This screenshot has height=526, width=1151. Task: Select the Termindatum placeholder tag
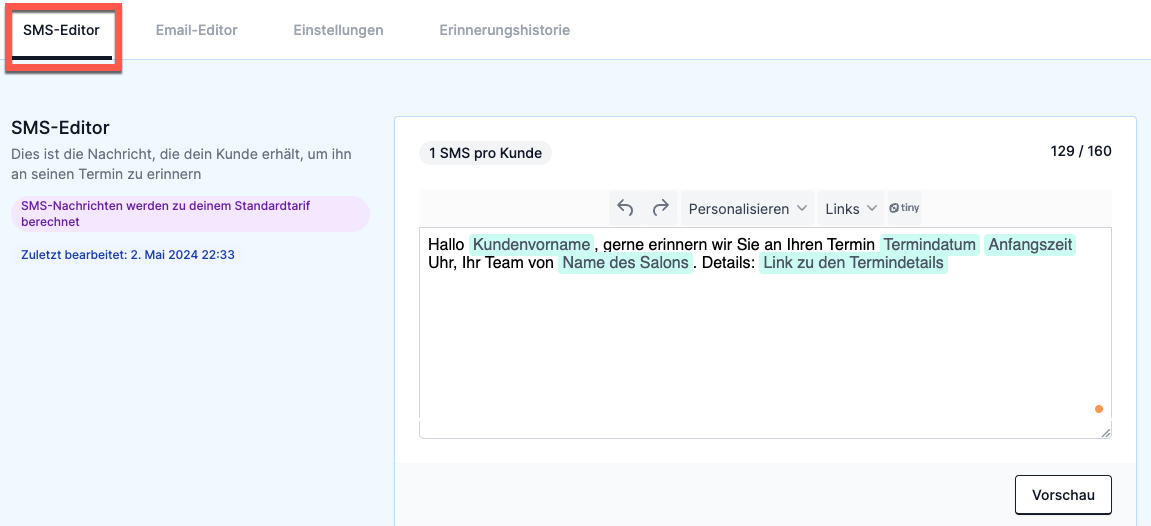tap(930, 244)
